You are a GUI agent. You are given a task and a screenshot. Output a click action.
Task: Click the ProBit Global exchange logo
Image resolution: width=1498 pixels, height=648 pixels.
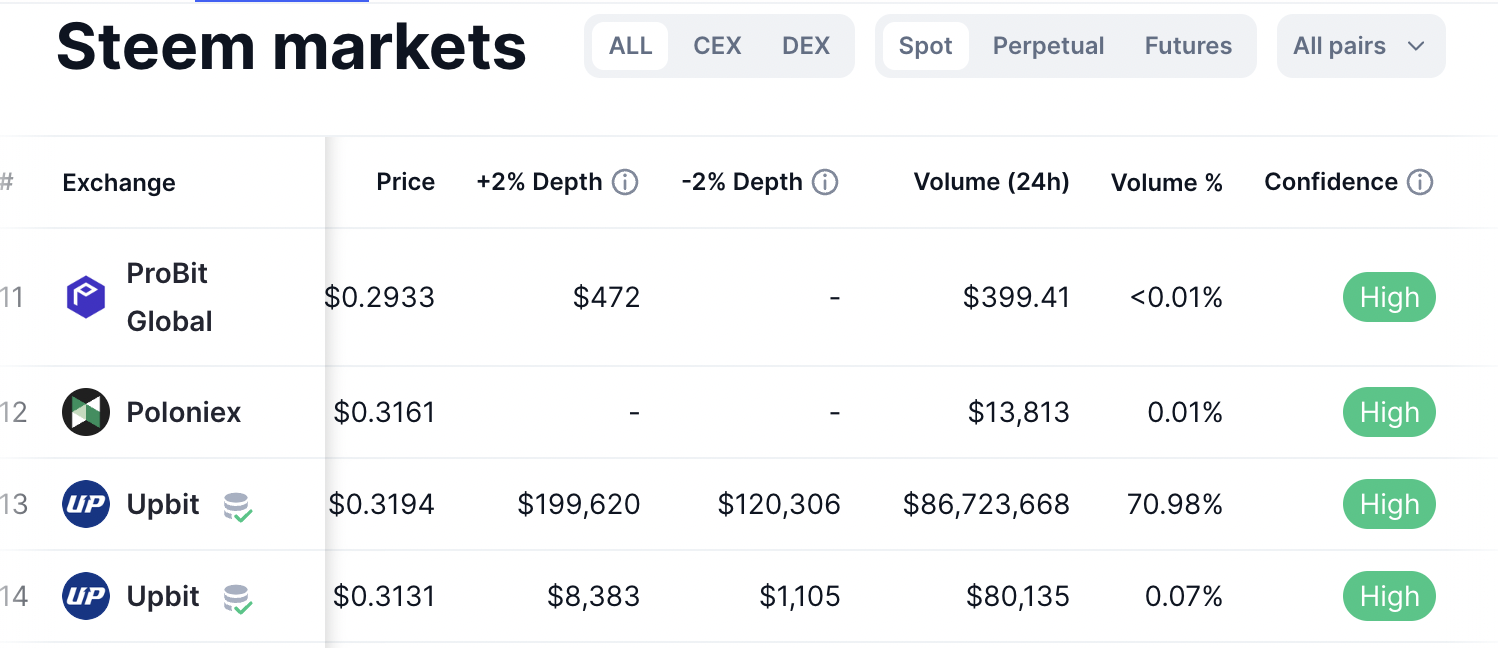click(x=86, y=298)
